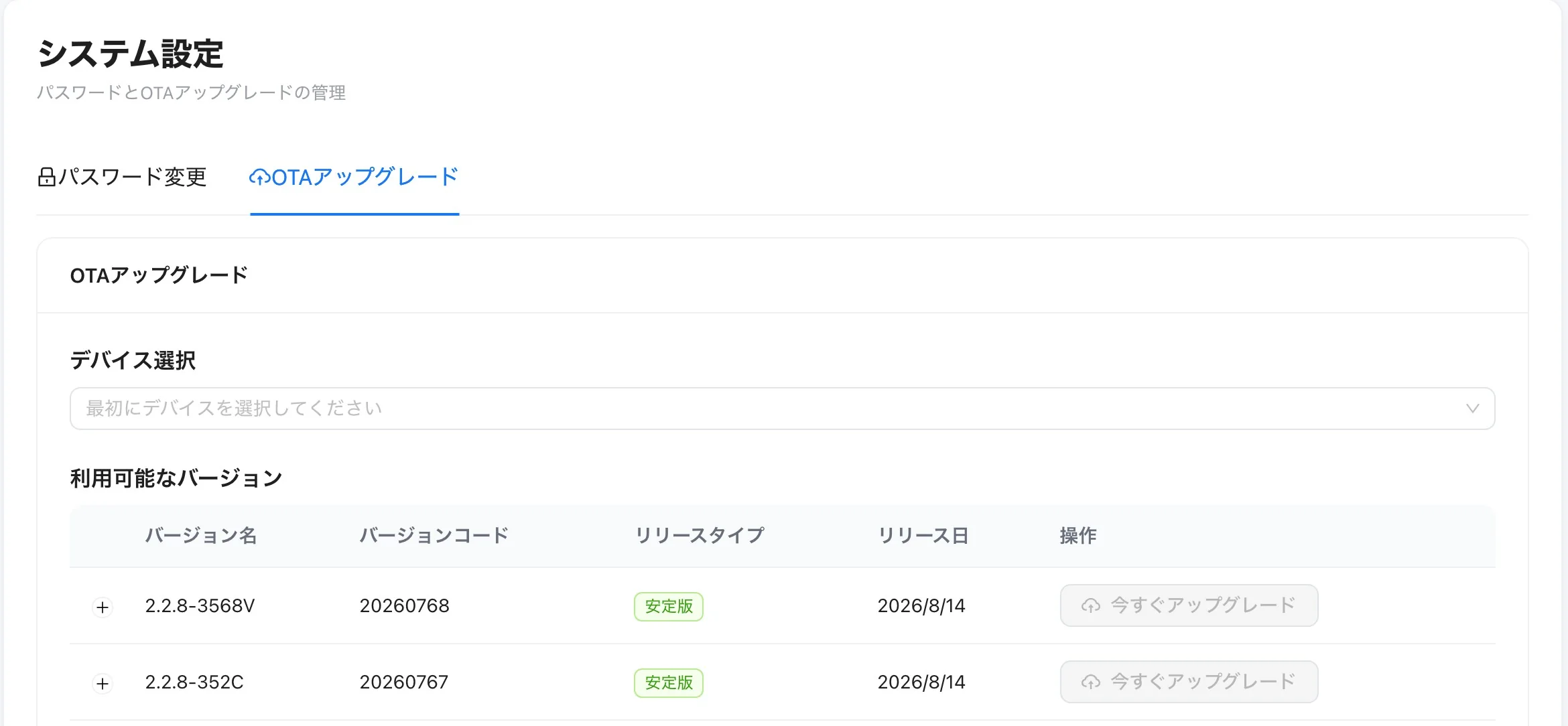Click the バージョンコード column header
This screenshot has height=726, width=1568.
pyautogui.click(x=434, y=536)
